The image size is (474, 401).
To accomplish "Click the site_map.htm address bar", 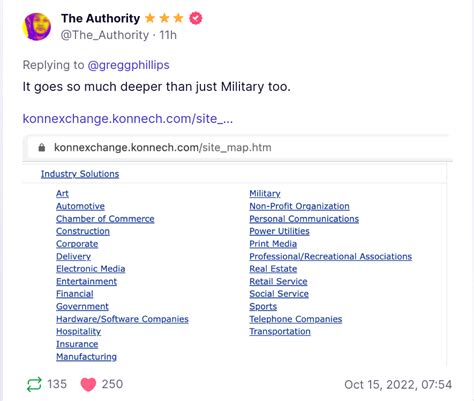I will [237, 147].
